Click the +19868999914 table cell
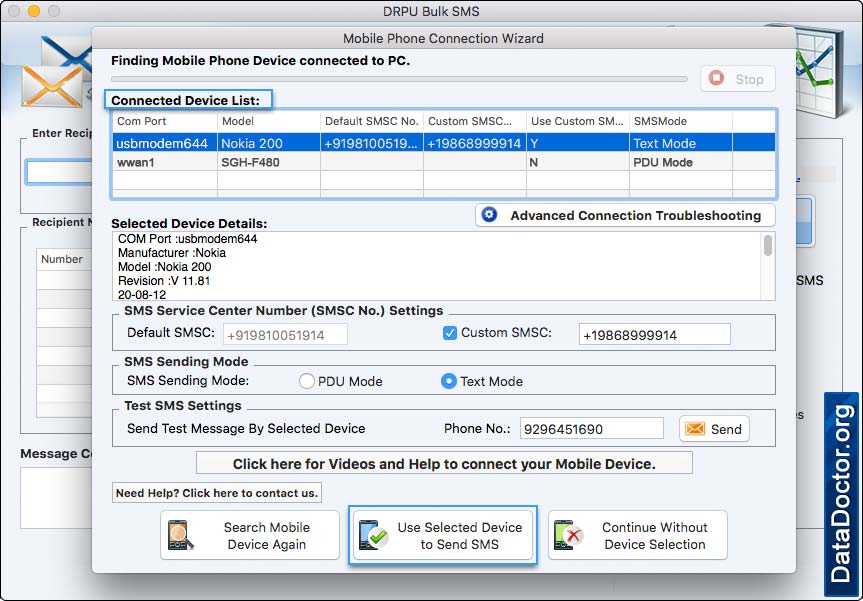This screenshot has height=601, width=863. [x=474, y=143]
